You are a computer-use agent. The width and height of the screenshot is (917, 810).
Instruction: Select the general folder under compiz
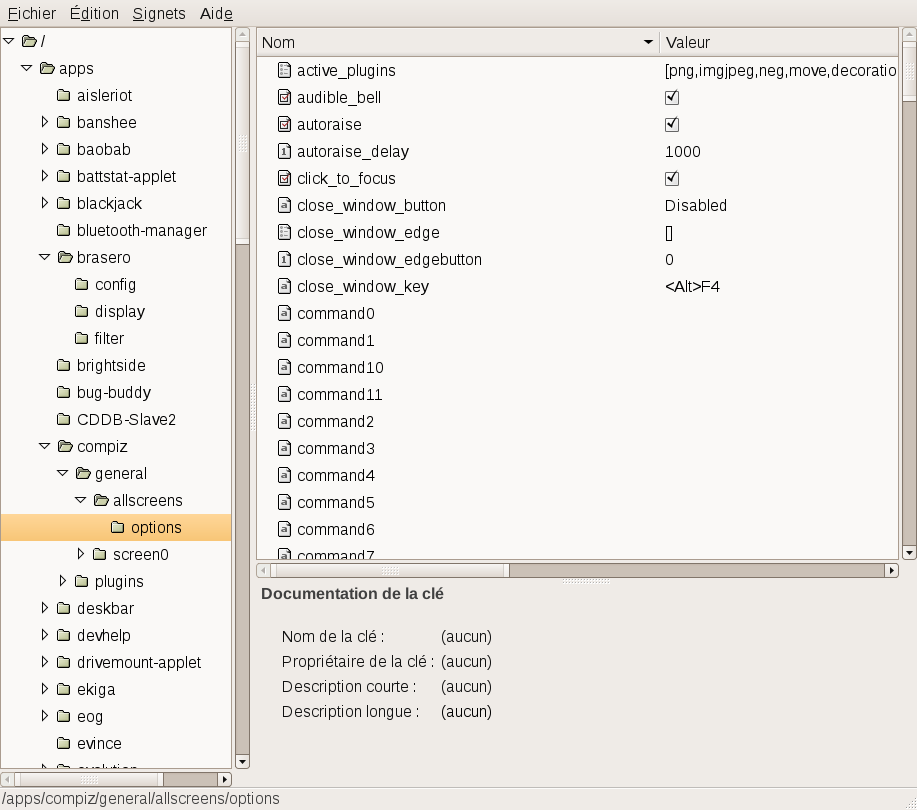[x=120, y=473]
